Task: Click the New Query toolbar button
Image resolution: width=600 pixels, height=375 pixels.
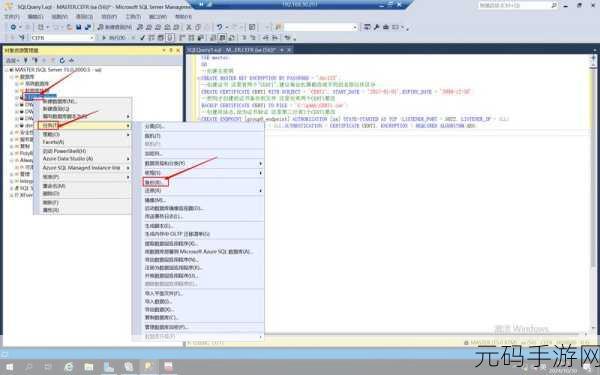Action: (114, 27)
